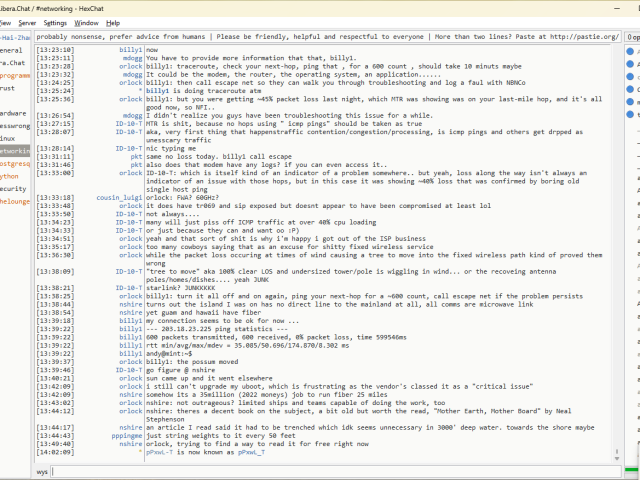640x480 pixels.
Task: Focus the message input box
Action: point(330,470)
